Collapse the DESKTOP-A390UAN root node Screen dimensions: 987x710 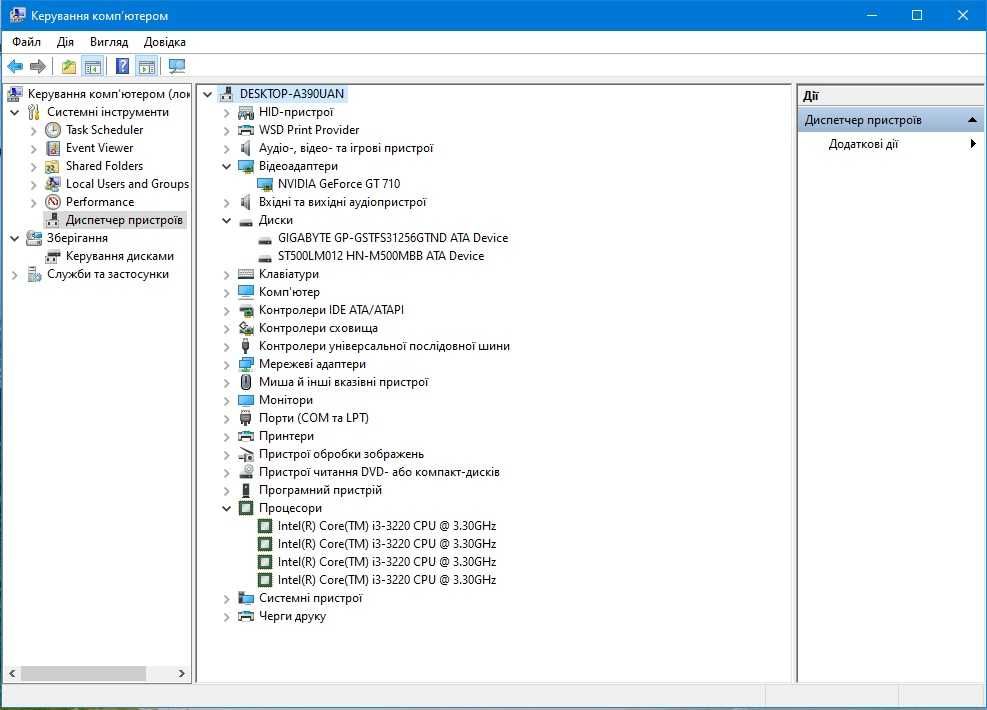[208, 94]
